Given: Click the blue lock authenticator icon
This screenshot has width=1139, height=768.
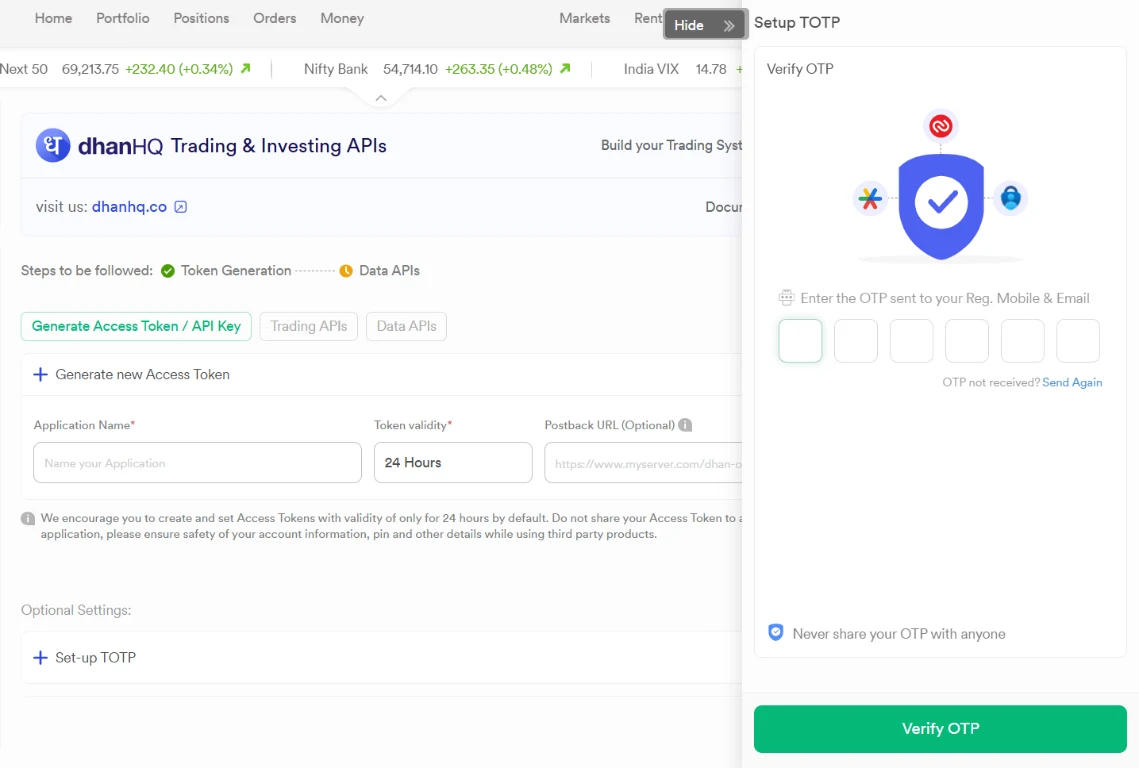Looking at the screenshot, I should [x=1010, y=198].
